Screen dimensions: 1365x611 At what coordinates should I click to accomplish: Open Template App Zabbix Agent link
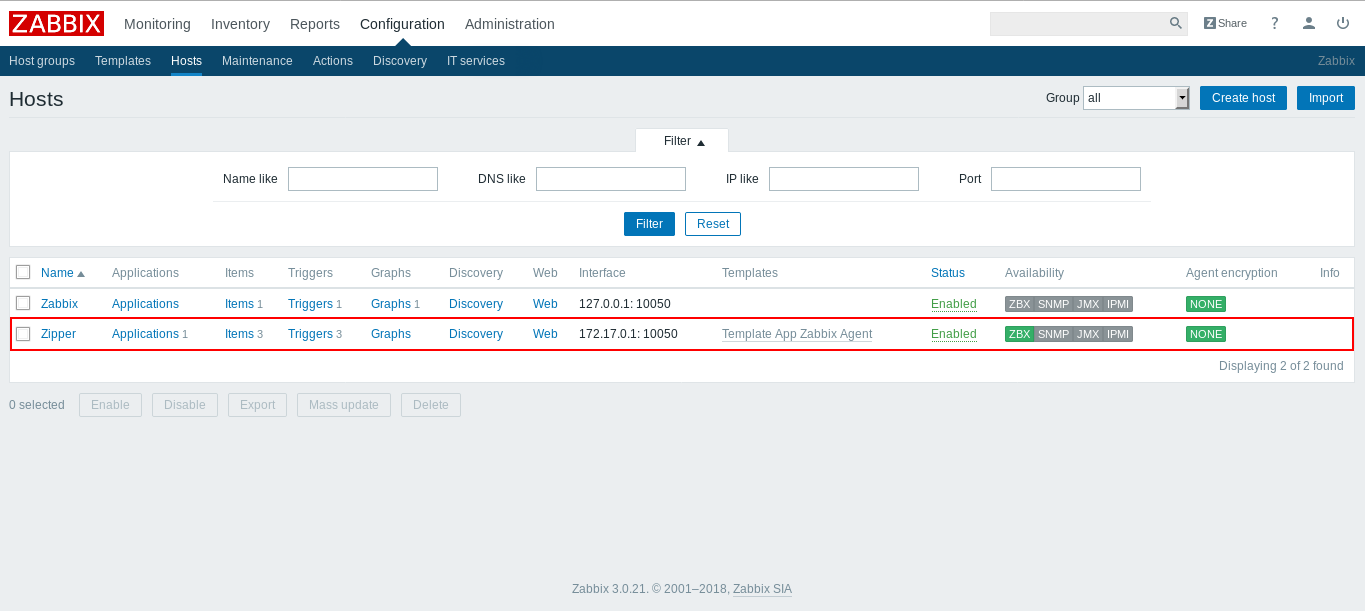[x=796, y=334]
